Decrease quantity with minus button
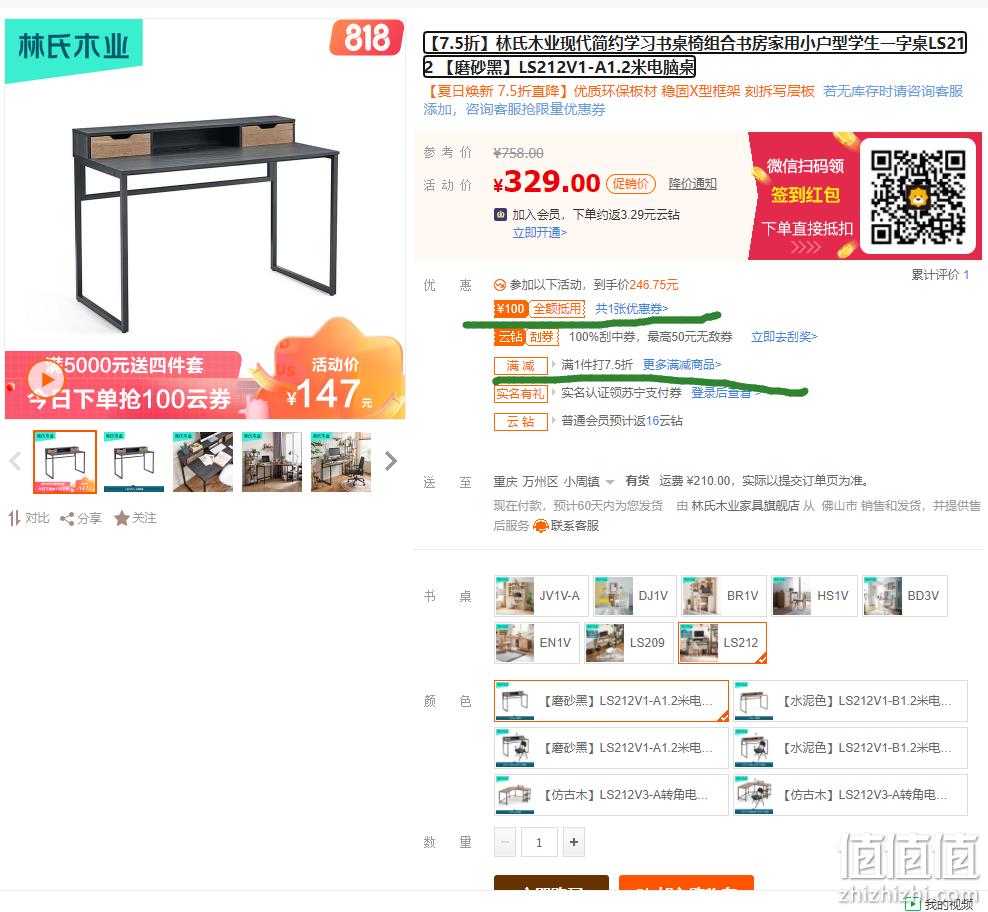988x912 pixels. [505, 842]
